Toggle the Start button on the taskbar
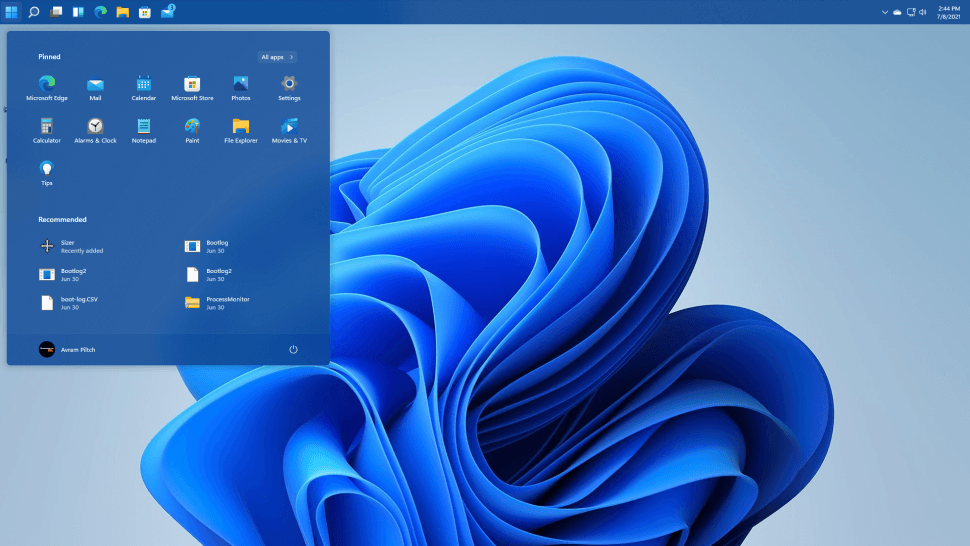The height and width of the screenshot is (546, 970). tap(11, 12)
